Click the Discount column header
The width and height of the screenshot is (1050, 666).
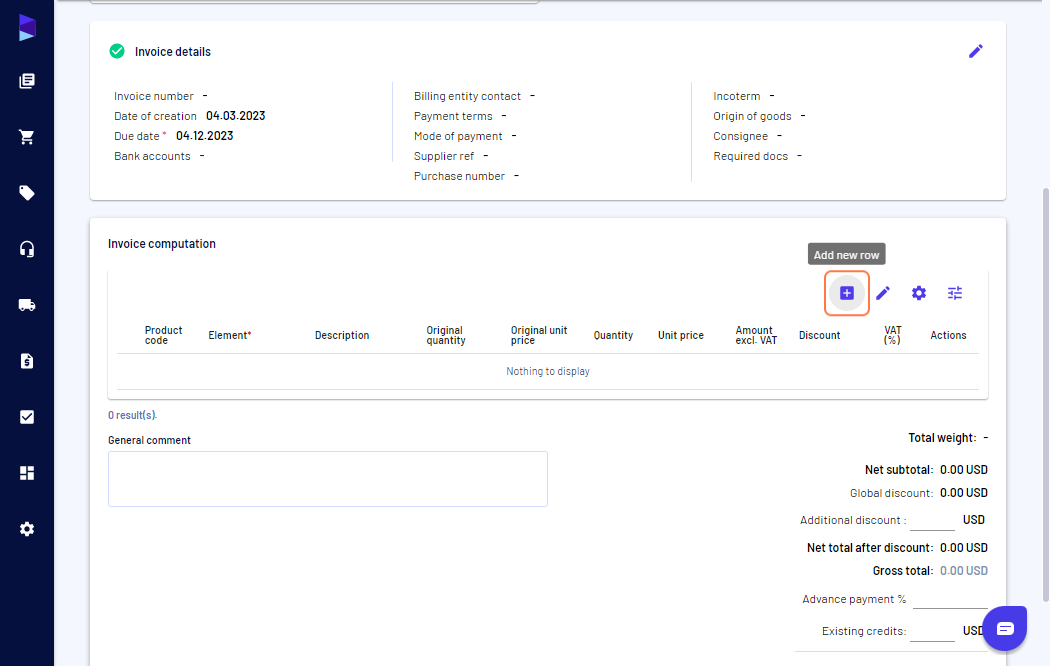820,335
